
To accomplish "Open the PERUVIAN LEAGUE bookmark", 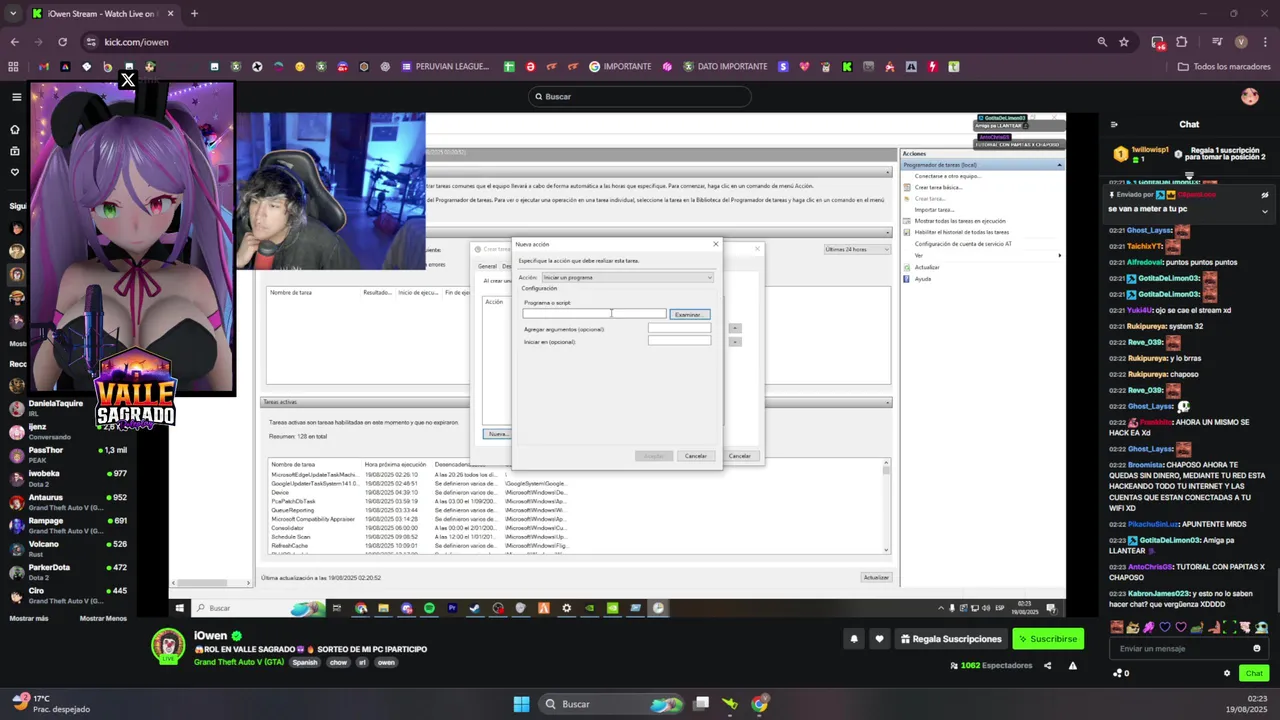I will [x=446, y=67].
